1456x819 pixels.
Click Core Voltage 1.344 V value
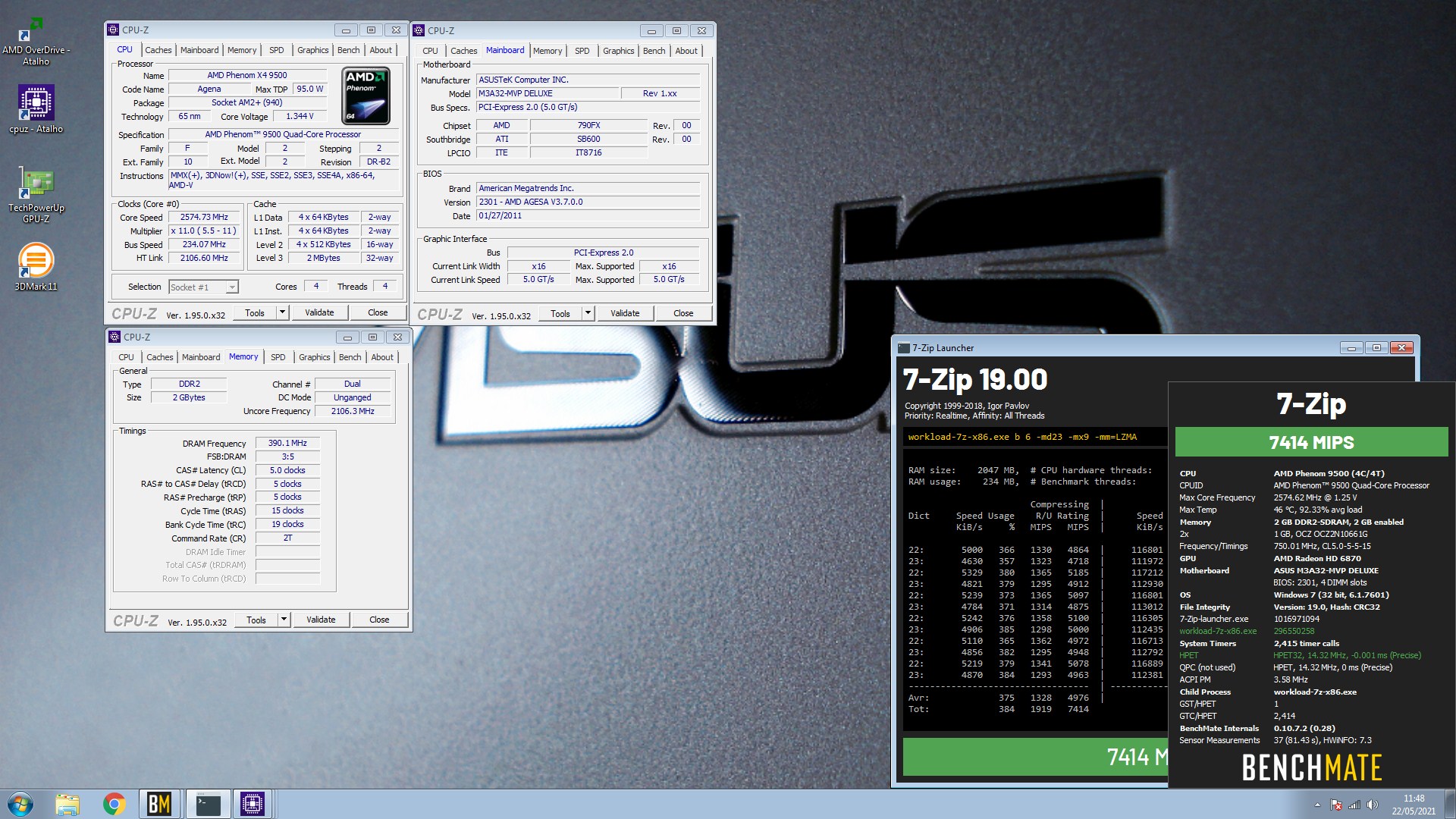[300, 116]
